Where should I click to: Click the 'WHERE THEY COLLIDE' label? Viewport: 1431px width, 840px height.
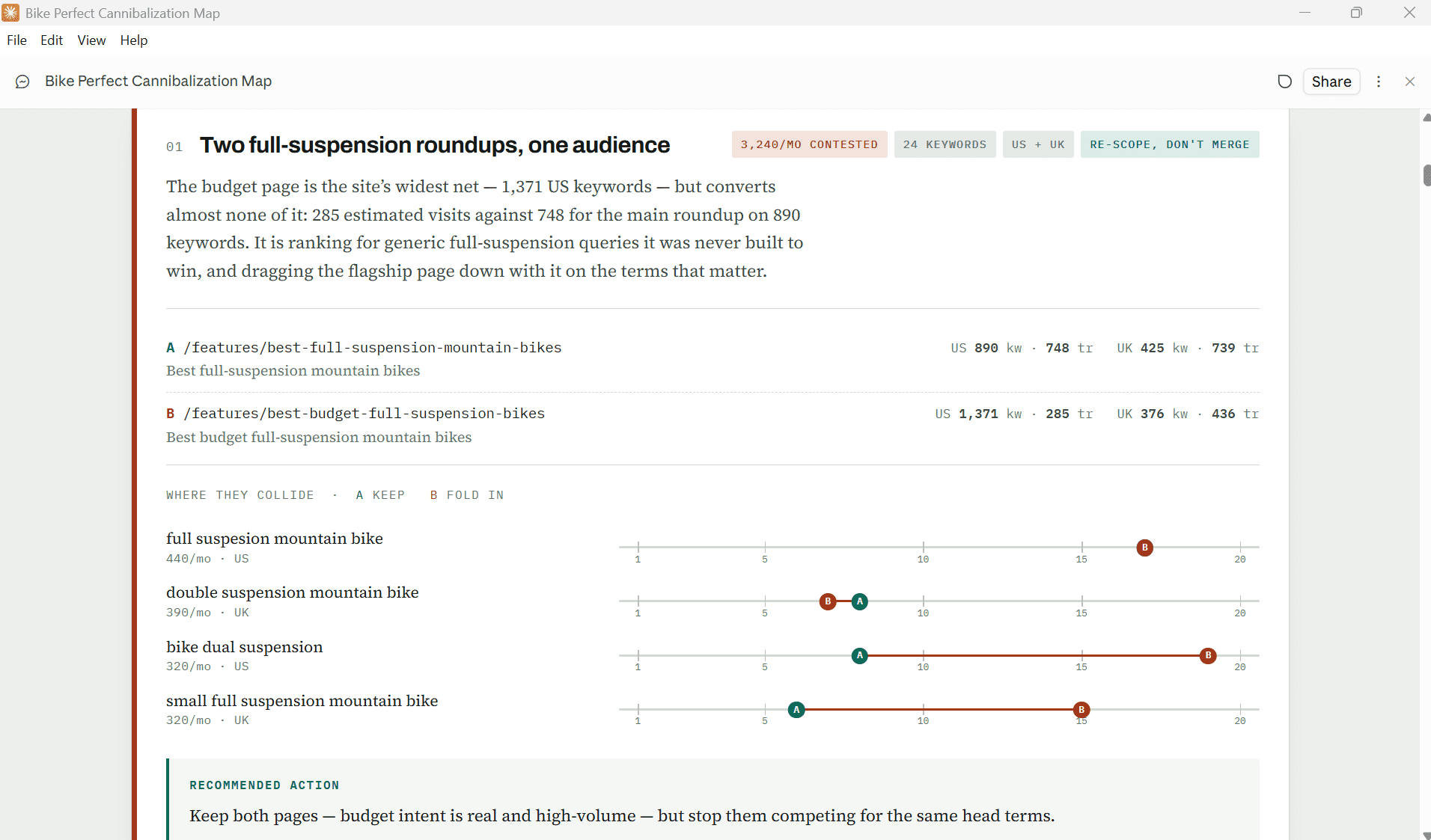[x=240, y=495]
